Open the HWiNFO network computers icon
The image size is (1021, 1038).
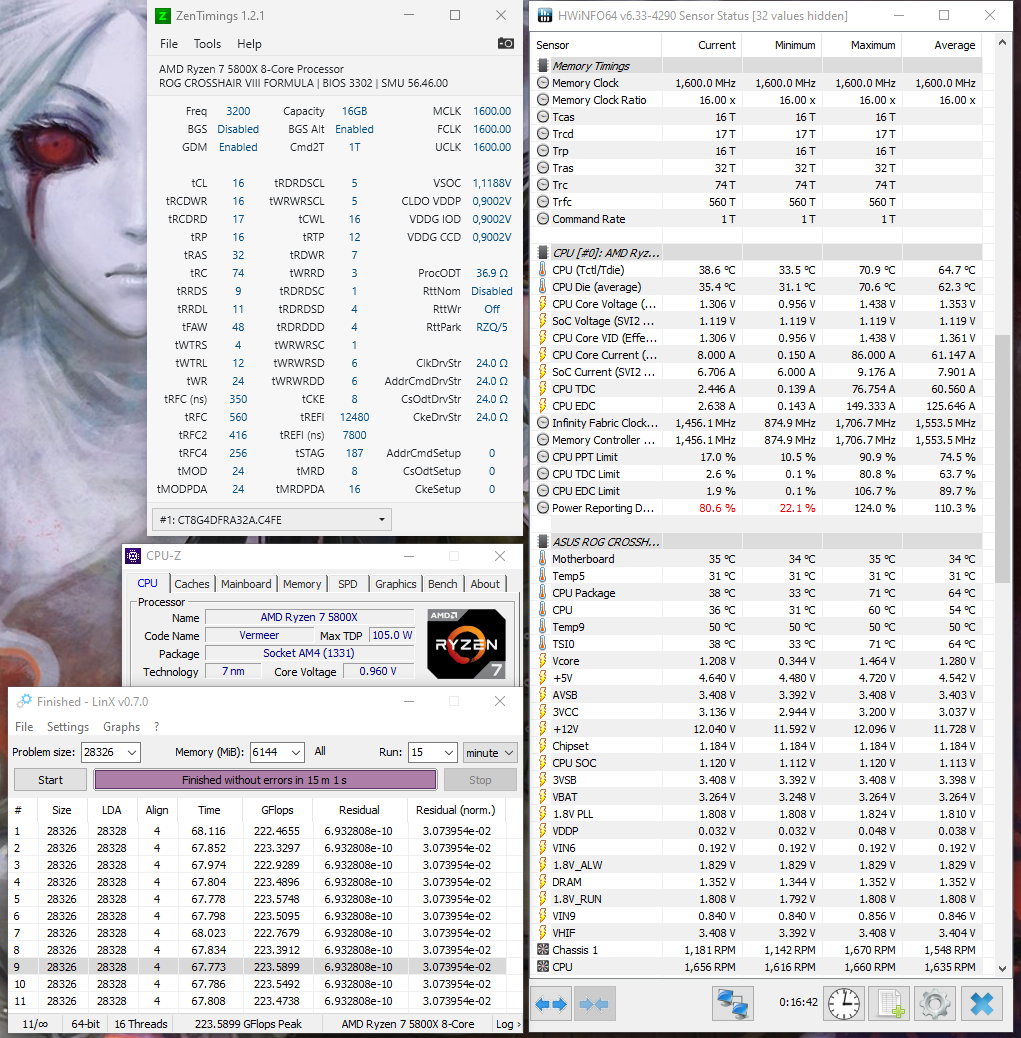[732, 1004]
